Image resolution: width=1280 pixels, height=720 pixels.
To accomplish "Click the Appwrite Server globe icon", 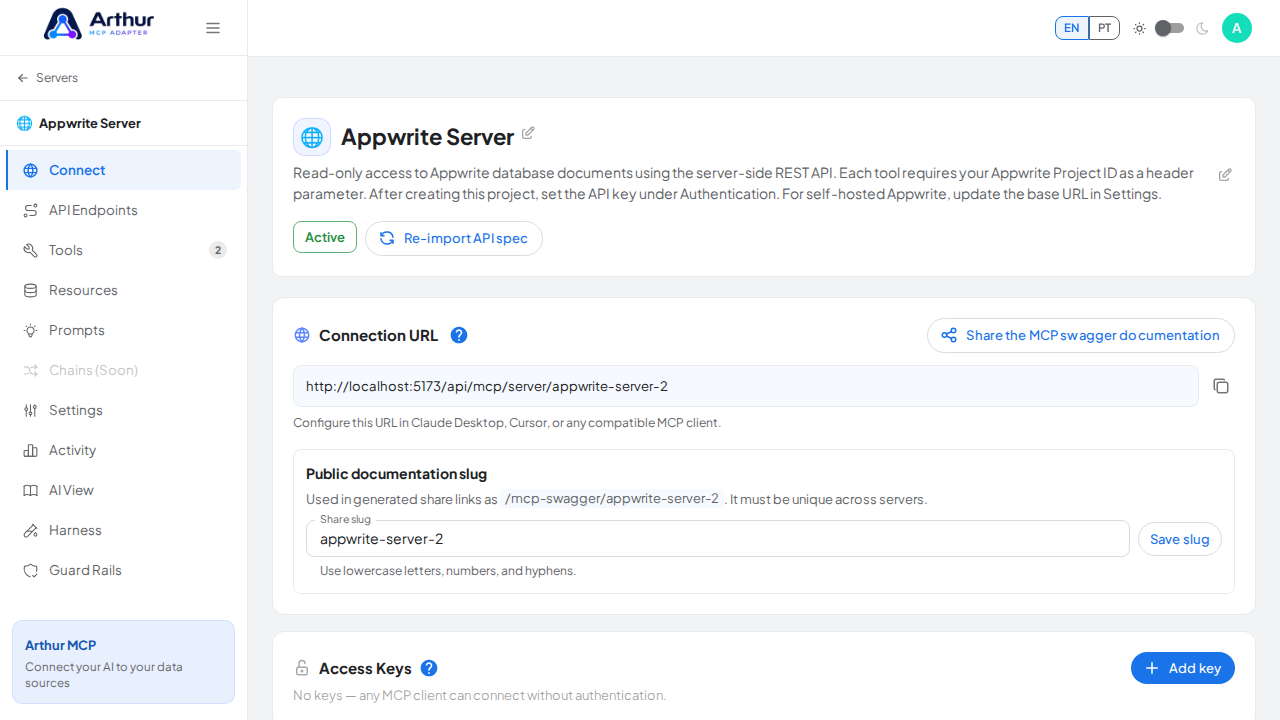I will [312, 137].
